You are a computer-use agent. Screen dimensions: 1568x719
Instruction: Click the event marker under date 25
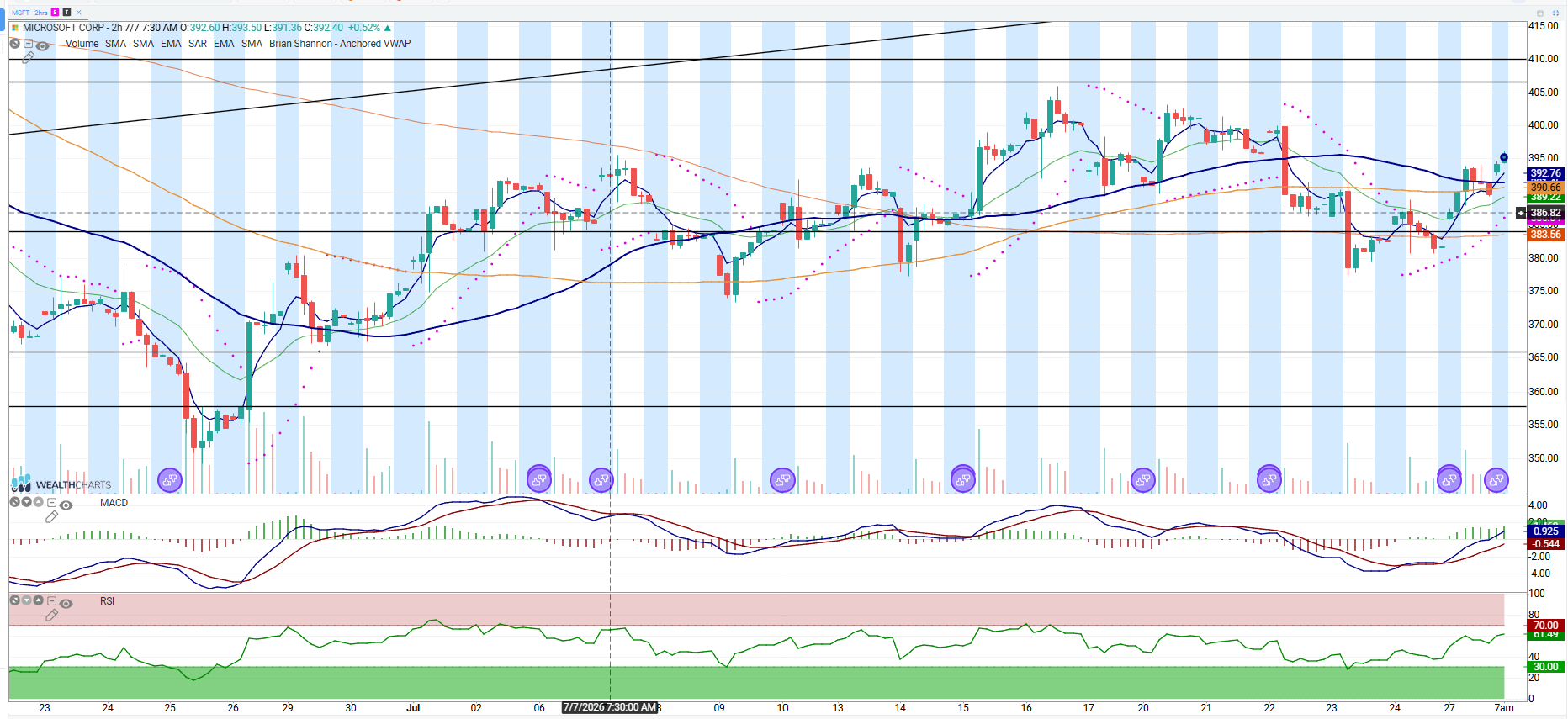[170, 480]
